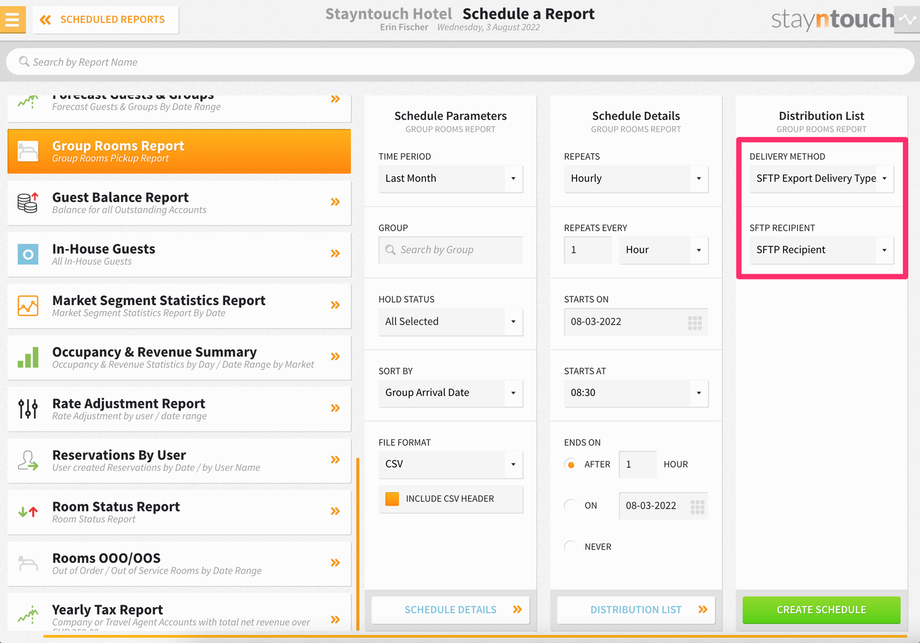
Task: Click Create Schedule button
Action: (x=821, y=610)
